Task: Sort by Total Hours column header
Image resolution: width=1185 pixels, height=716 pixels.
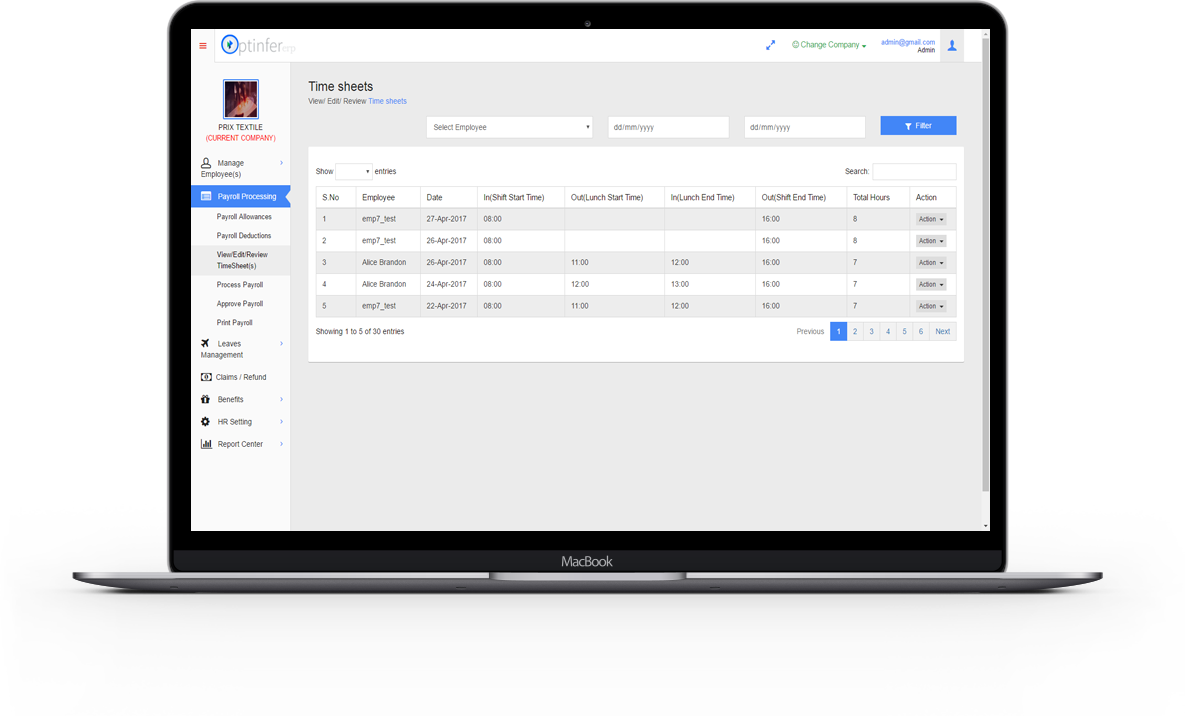Action: [878, 197]
